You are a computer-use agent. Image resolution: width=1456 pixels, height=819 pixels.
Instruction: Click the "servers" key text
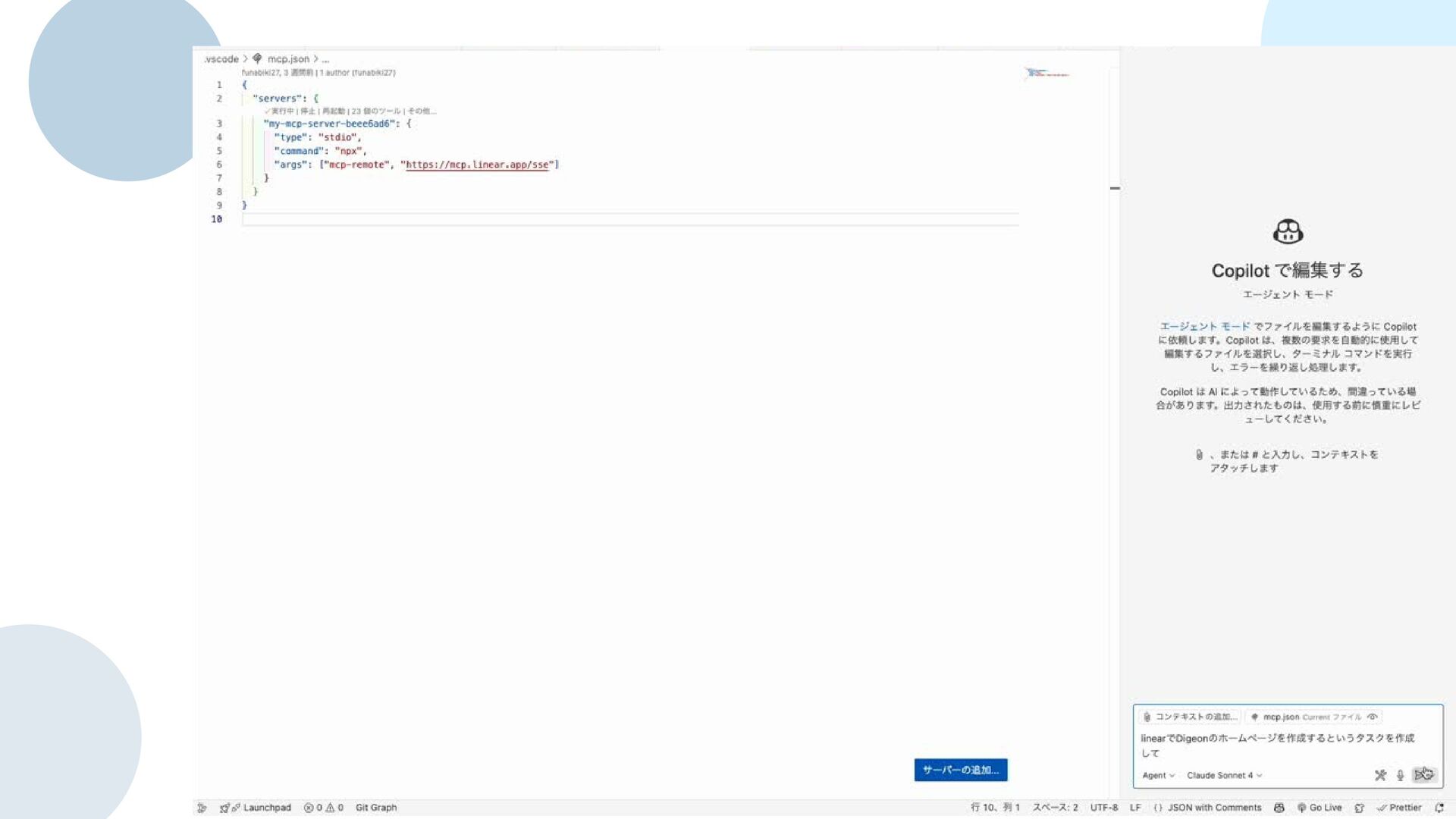coord(277,99)
